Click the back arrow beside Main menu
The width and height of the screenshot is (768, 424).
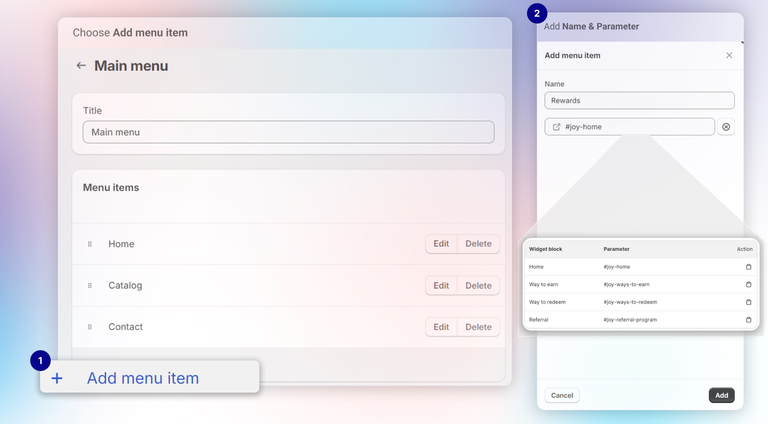point(81,66)
